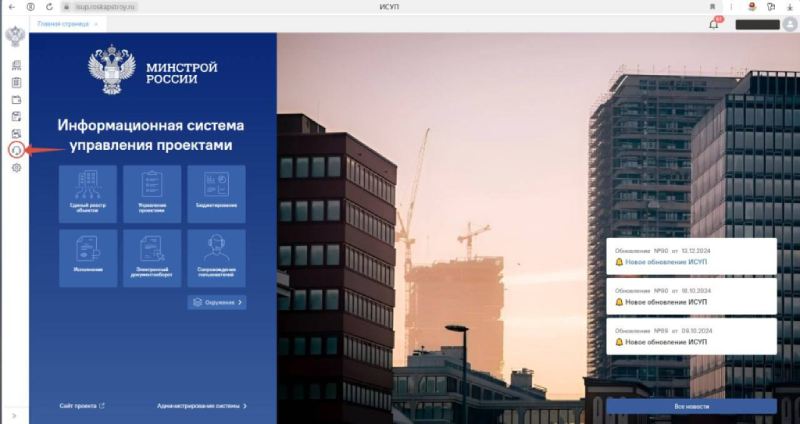Open the Бюджетирование tile
This screenshot has width=800, height=424.
pyautogui.click(x=216, y=193)
